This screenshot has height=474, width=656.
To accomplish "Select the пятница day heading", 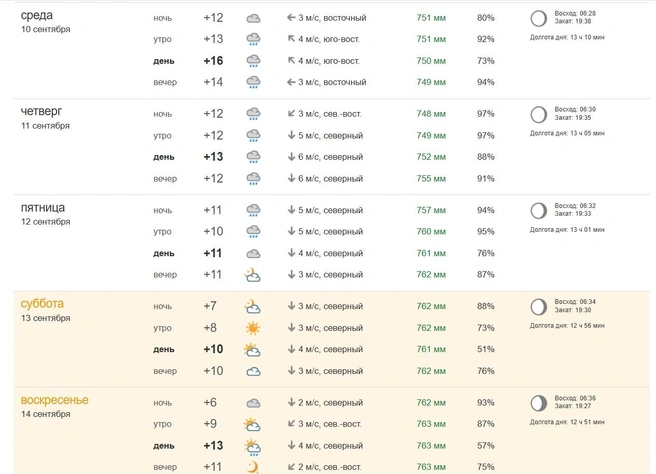I will 43,208.
